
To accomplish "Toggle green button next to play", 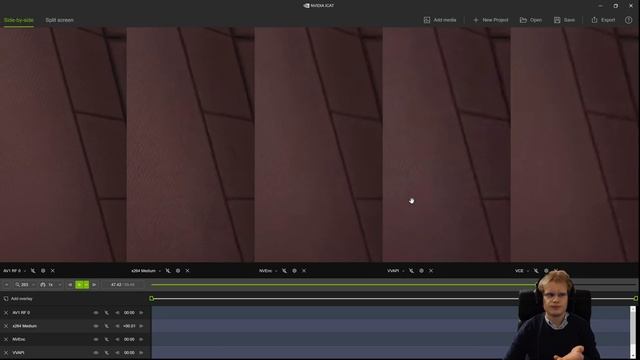I will tap(86, 284).
